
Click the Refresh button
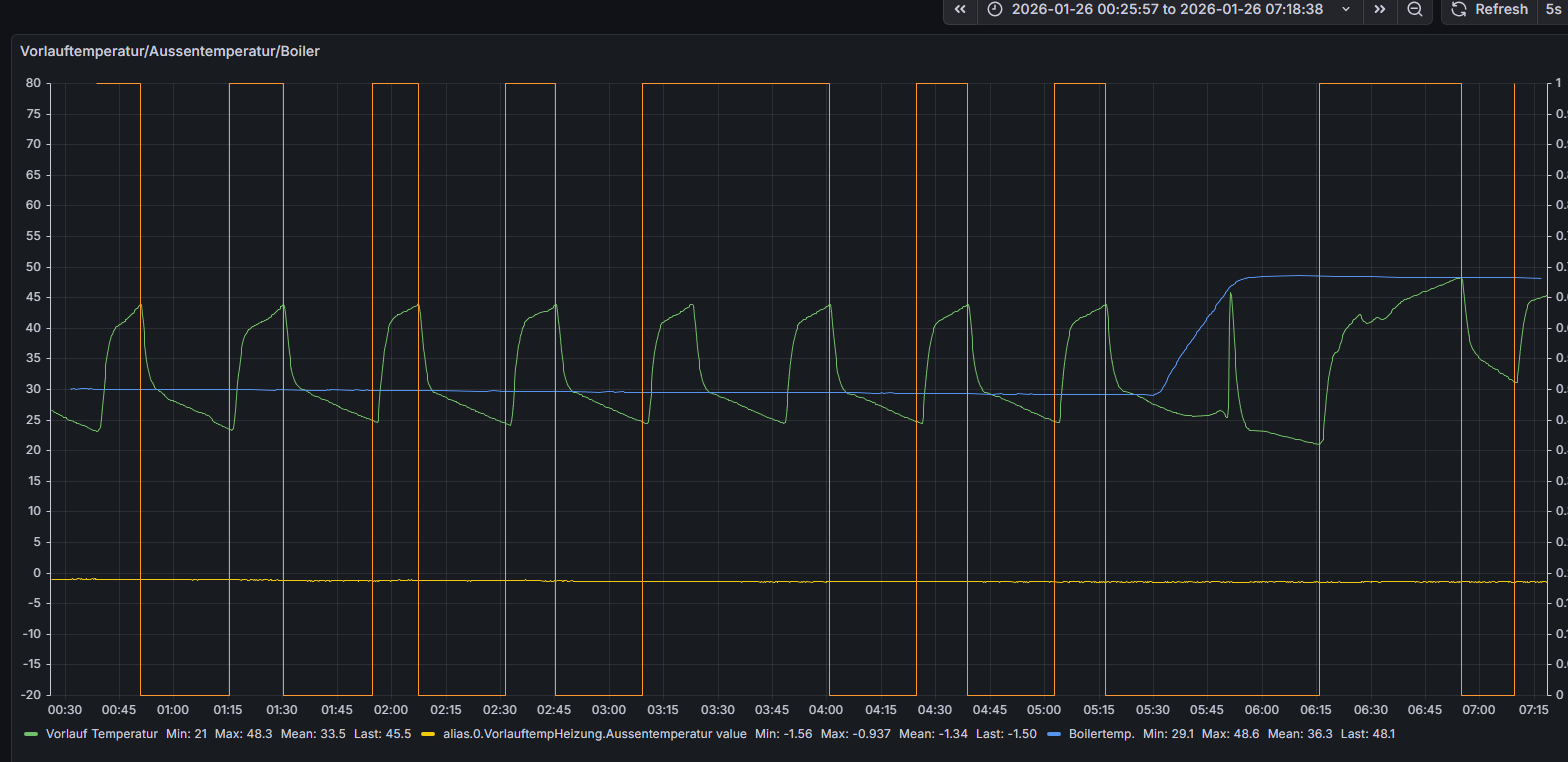click(x=1490, y=9)
